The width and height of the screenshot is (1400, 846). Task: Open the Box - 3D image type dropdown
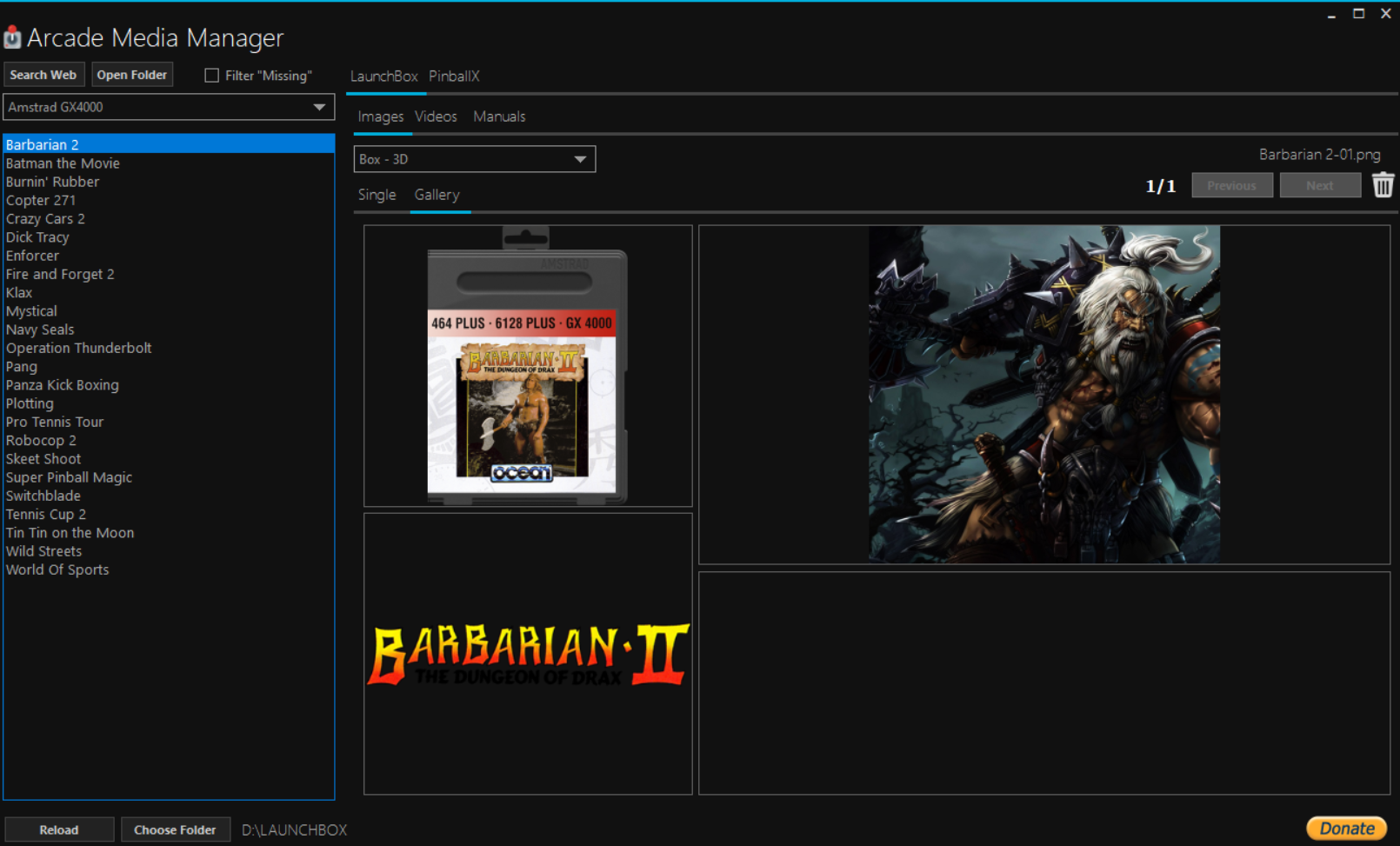tap(475, 159)
